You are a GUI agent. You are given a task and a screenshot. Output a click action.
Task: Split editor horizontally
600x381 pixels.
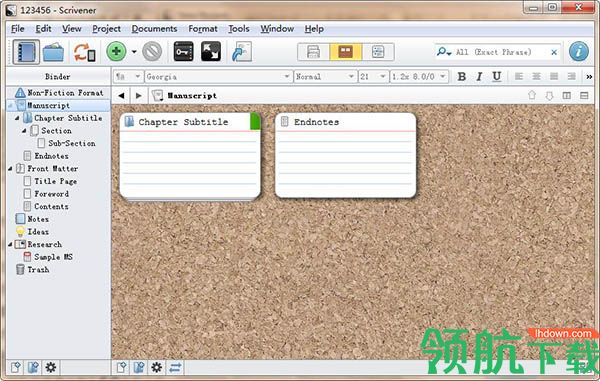[x=584, y=96]
